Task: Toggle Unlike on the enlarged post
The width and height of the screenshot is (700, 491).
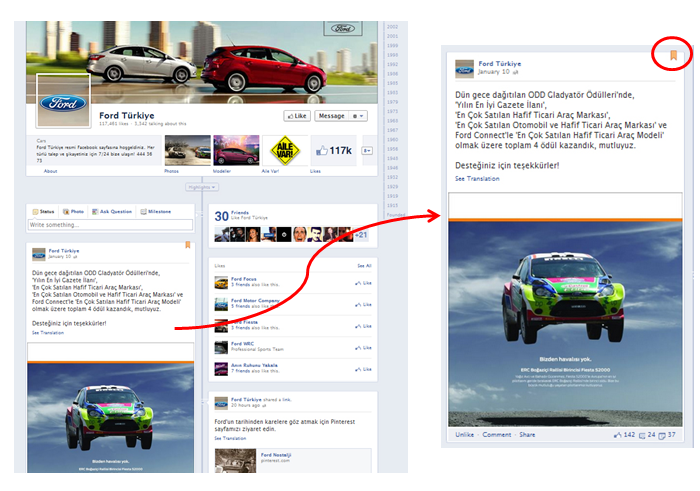Action: tap(464, 435)
